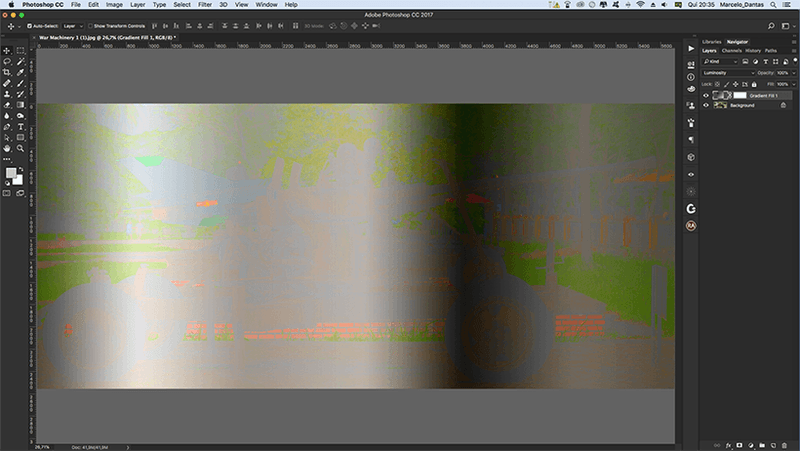
Task: Open the Edit Toolbar three-dots button
Action: coord(7,159)
